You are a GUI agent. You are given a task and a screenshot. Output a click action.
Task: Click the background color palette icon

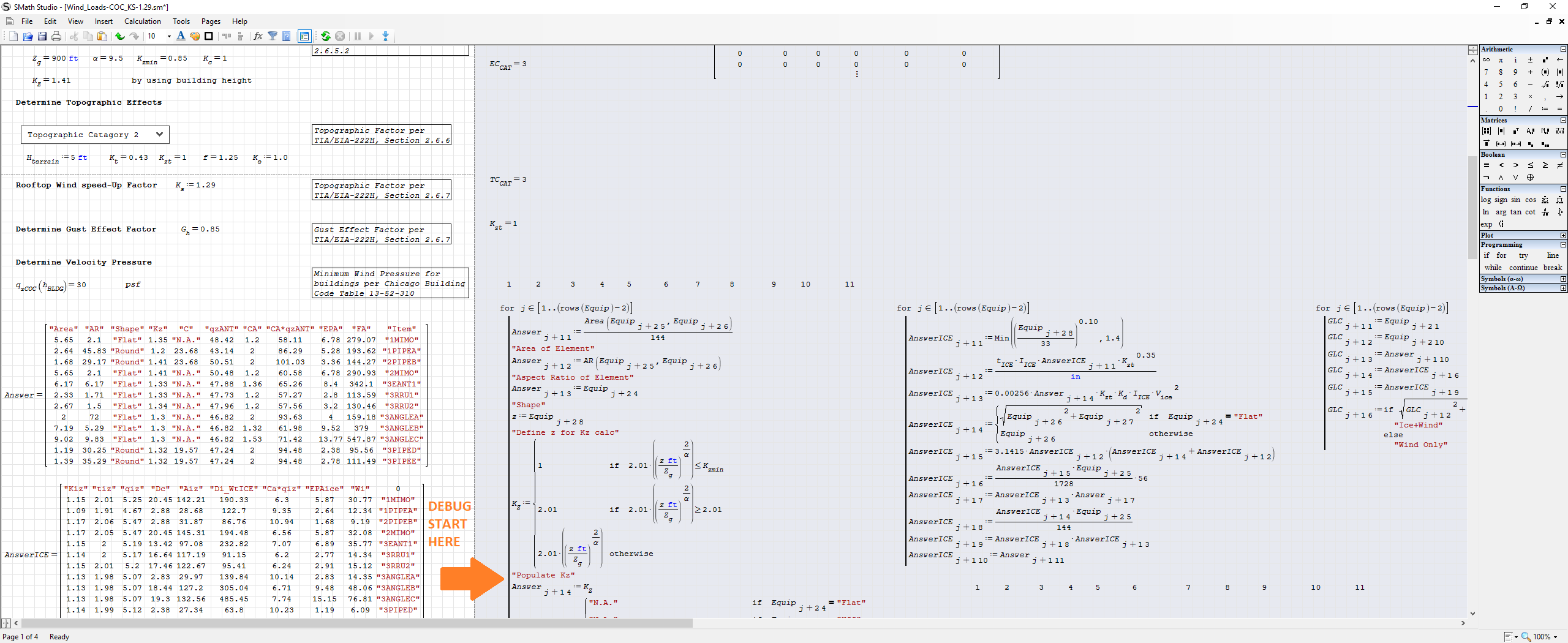(x=195, y=37)
